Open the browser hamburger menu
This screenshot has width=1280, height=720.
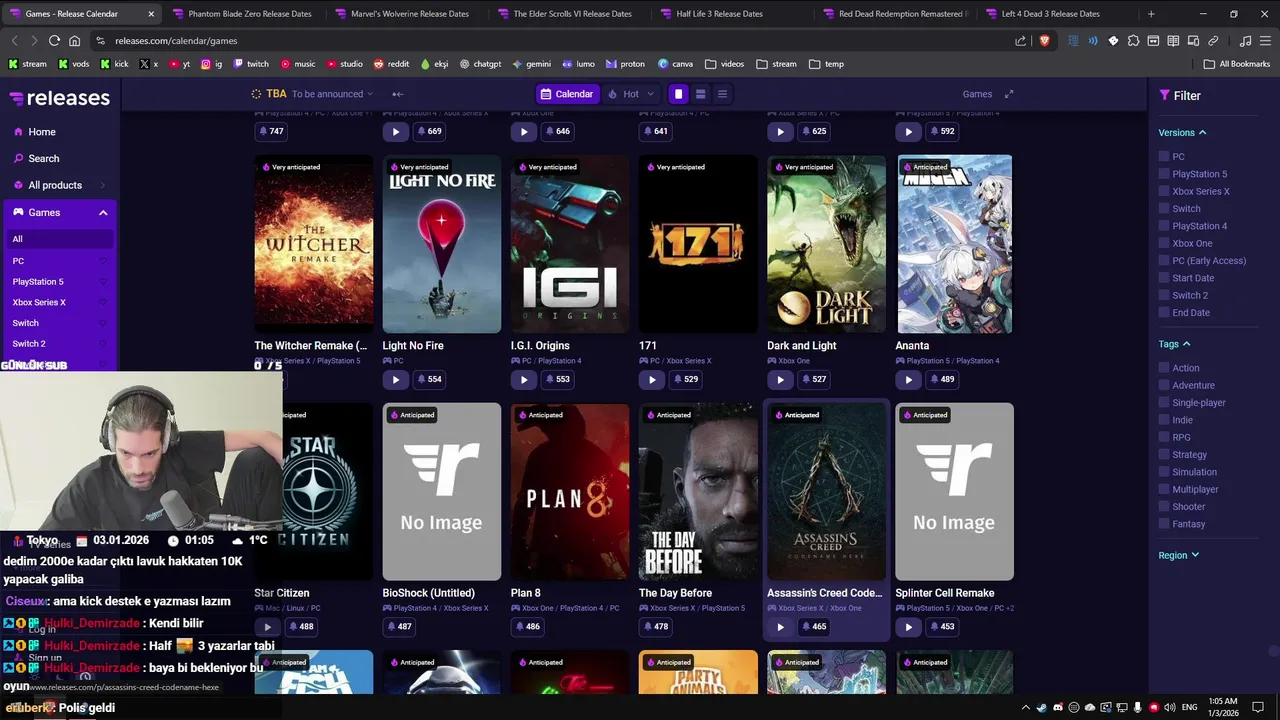tap(1265, 41)
